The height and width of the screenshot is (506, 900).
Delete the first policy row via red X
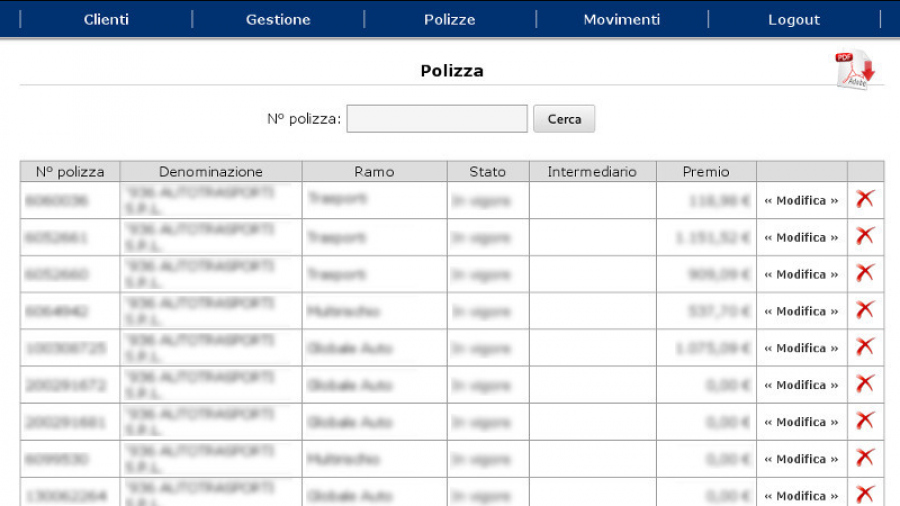pyautogui.click(x=865, y=199)
